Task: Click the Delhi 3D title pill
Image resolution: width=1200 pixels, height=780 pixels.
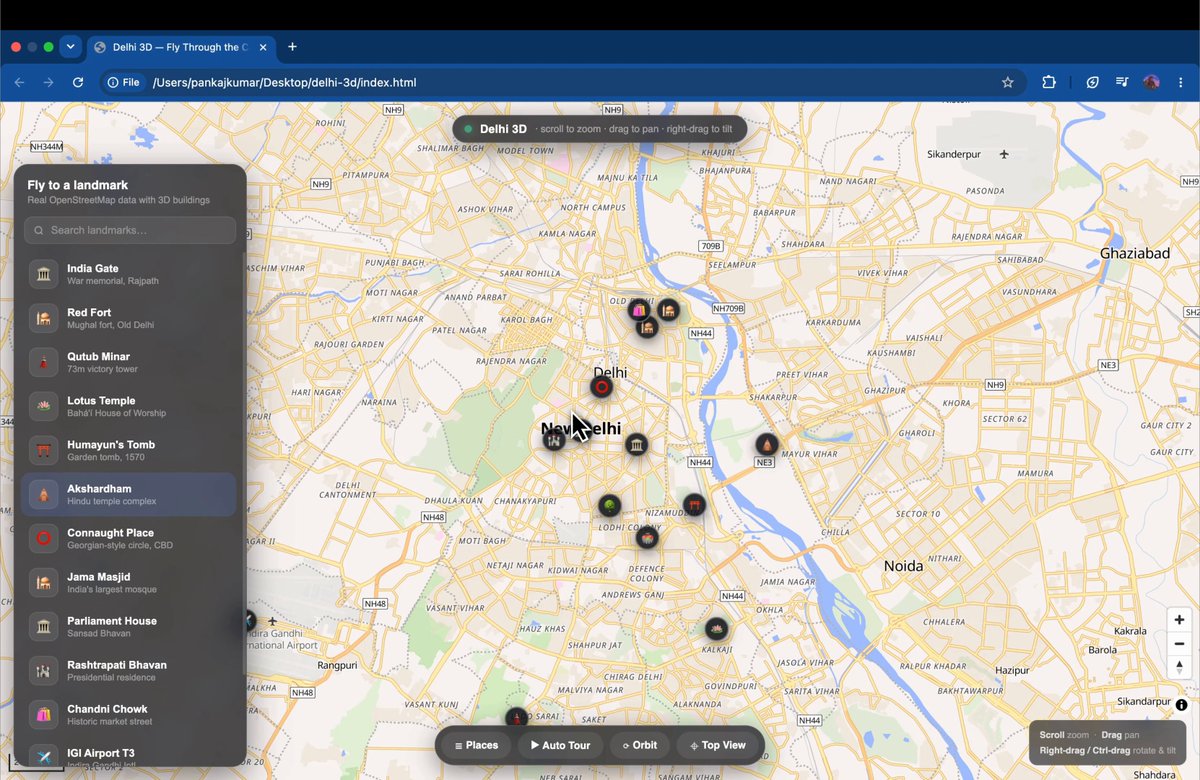Action: click(599, 129)
